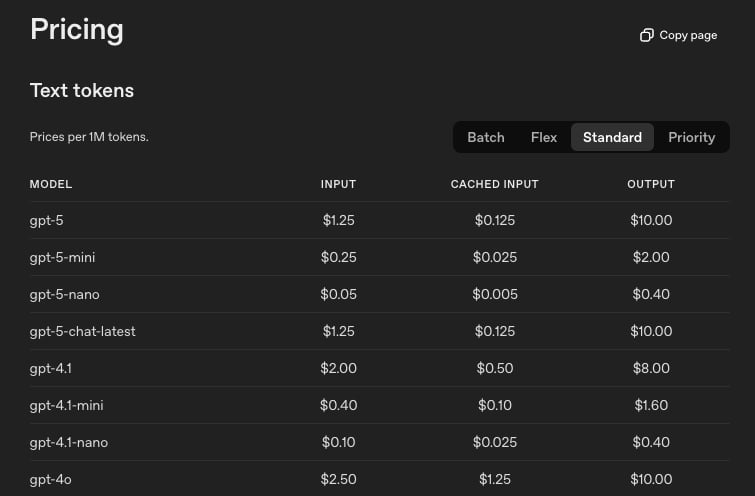Click gpt-5-mini output price $2.00
The height and width of the screenshot is (496, 755).
[651, 257]
